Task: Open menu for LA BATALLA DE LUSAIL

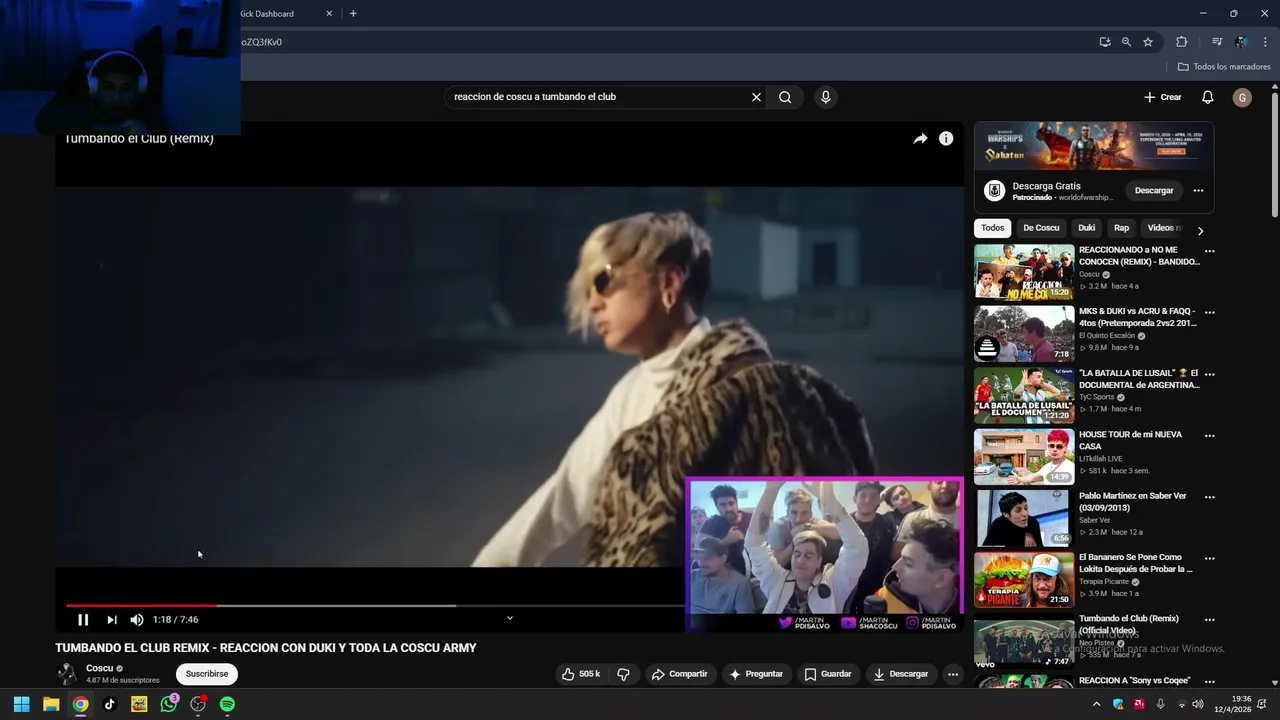Action: coord(1209,374)
